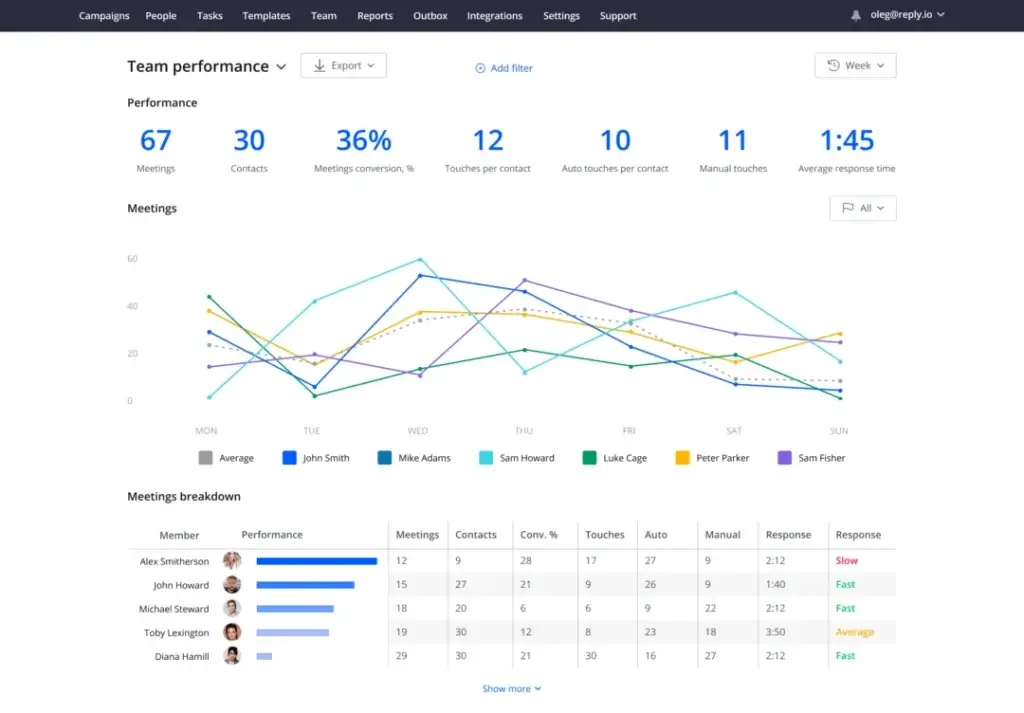Click the notification bell icon
Image resolution: width=1024 pixels, height=713 pixels.
855,16
